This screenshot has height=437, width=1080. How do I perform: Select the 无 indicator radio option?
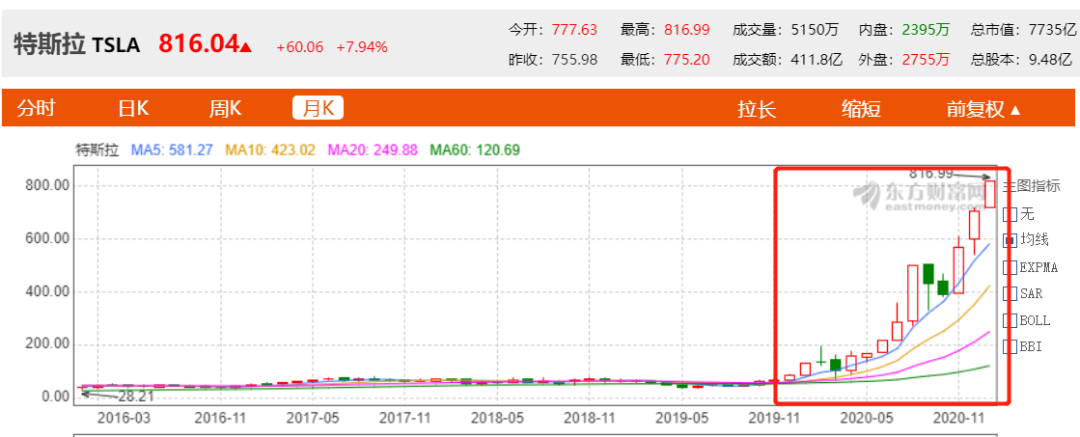[1010, 214]
